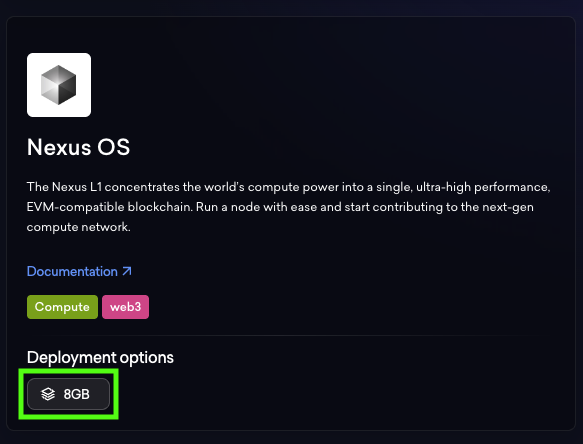Open the Documentation link
Screen dimensions: 583x444
pos(79,271)
